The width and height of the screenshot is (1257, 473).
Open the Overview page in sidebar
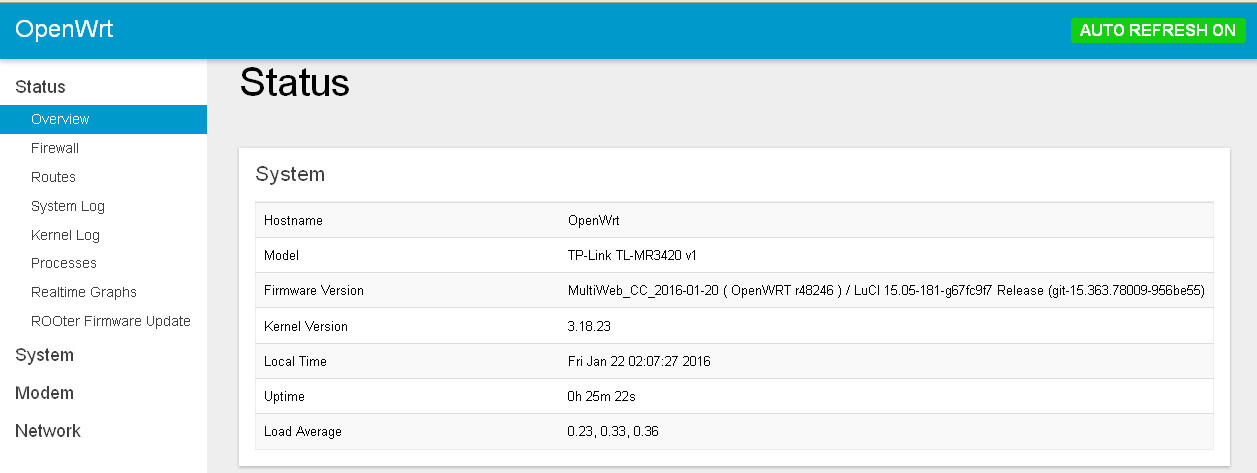point(103,119)
